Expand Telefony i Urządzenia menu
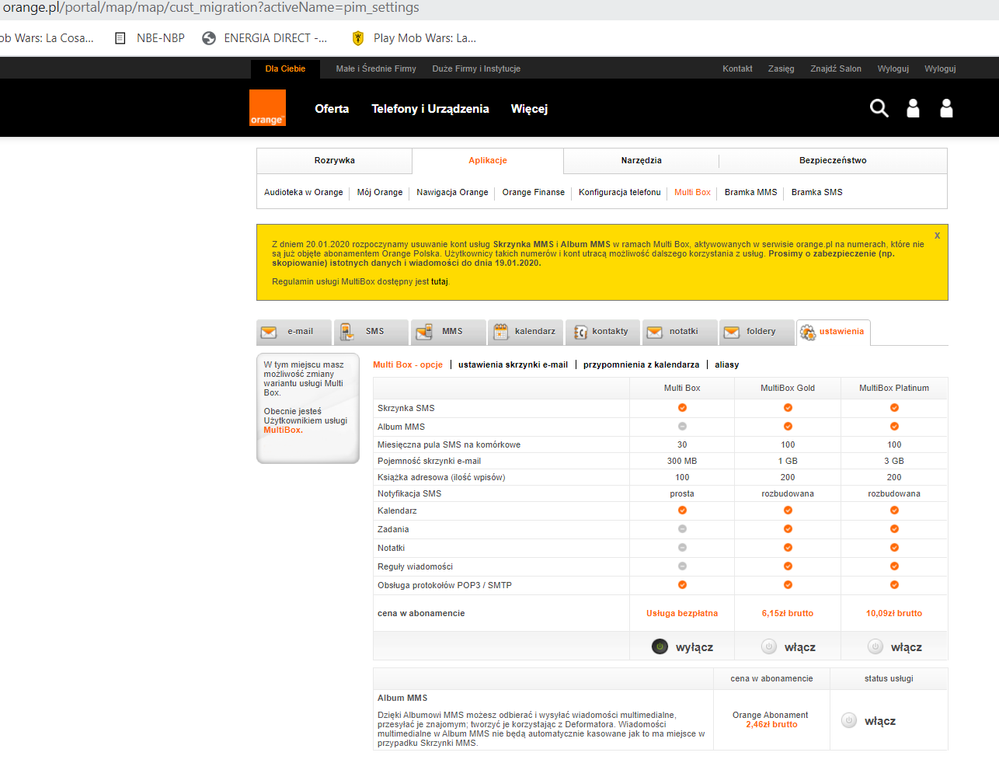The width and height of the screenshot is (999, 767). click(x=430, y=109)
